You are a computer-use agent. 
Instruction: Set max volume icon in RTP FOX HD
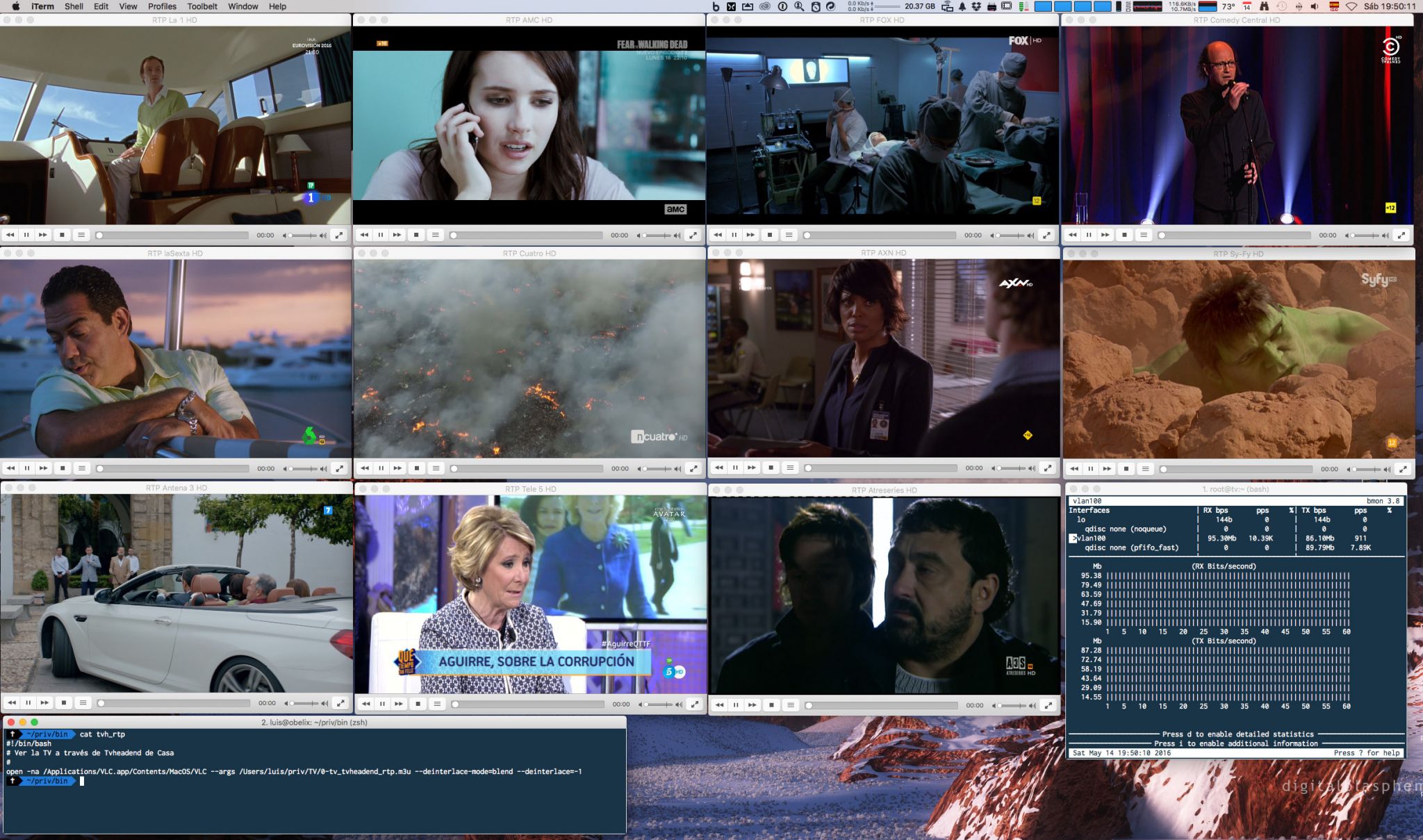coord(1031,236)
